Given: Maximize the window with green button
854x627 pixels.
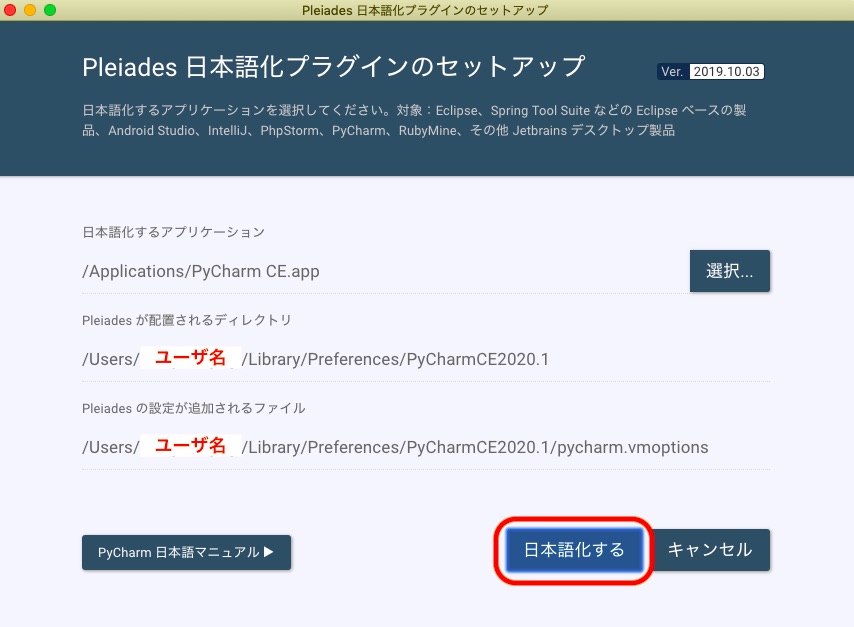Looking at the screenshot, I should pos(50,10).
